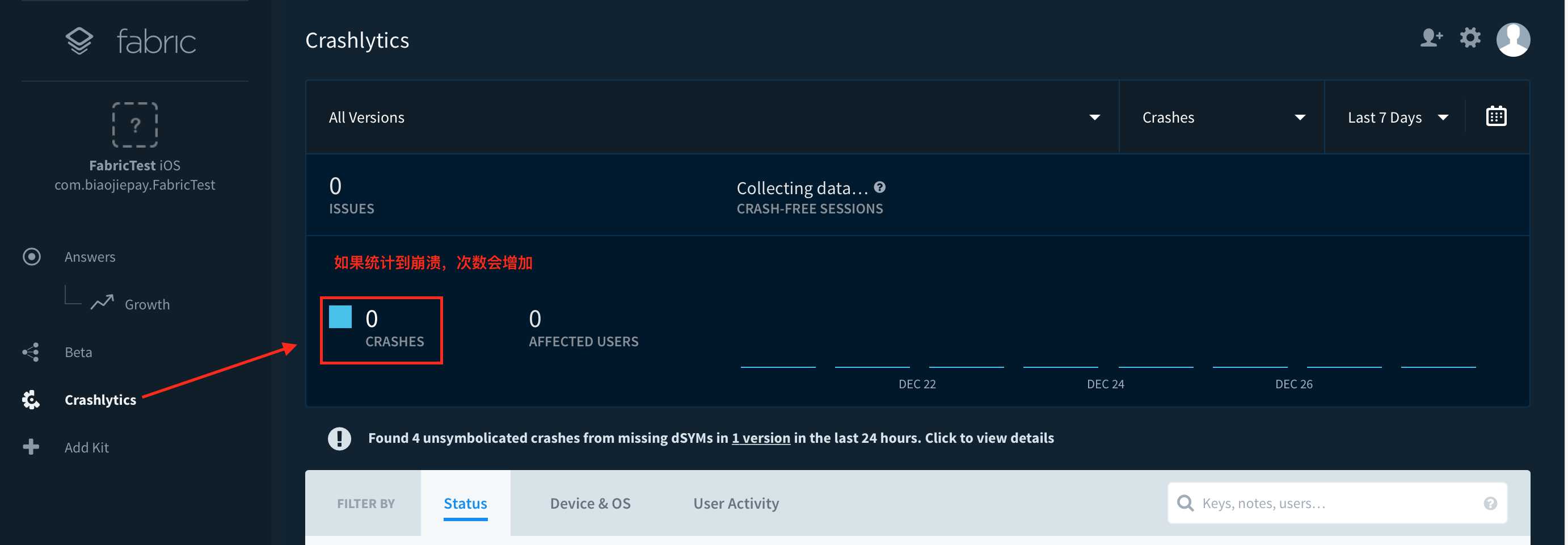Click the FabricTest iOS app name
The width and height of the screenshot is (1568, 545).
(x=134, y=165)
